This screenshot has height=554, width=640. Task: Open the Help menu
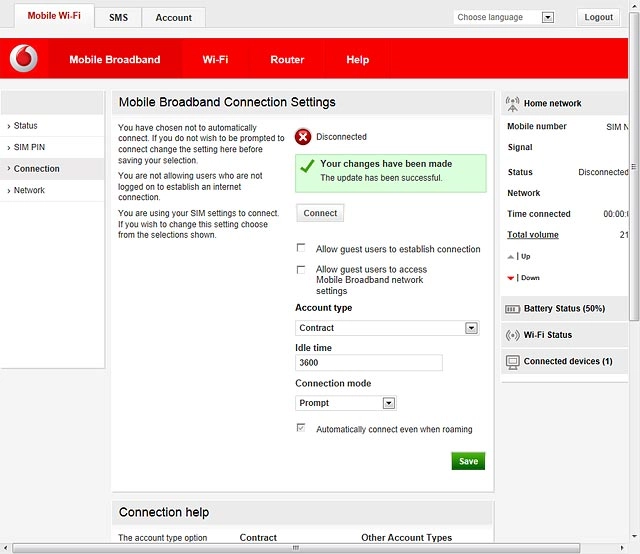[x=358, y=60]
